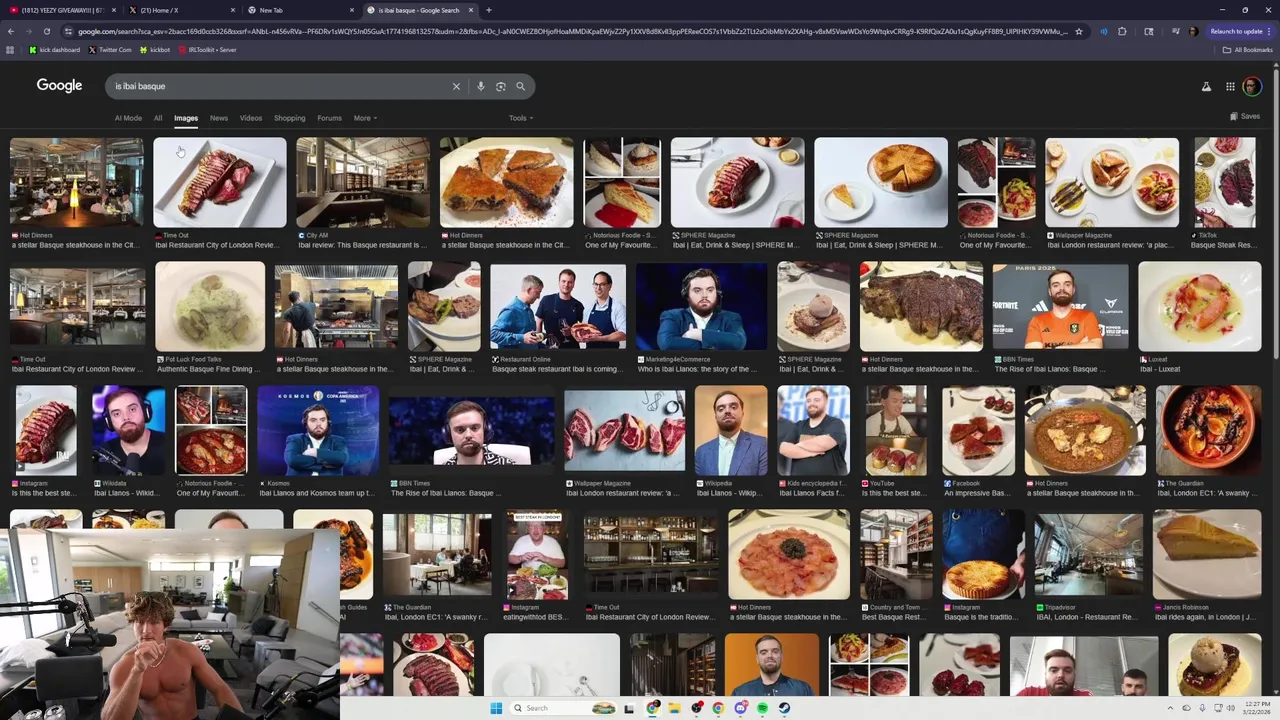Screen dimensions: 1280x720
Task: Open Tripadvisor 'IBAI, London' restaurant image
Action: (x=1088, y=555)
